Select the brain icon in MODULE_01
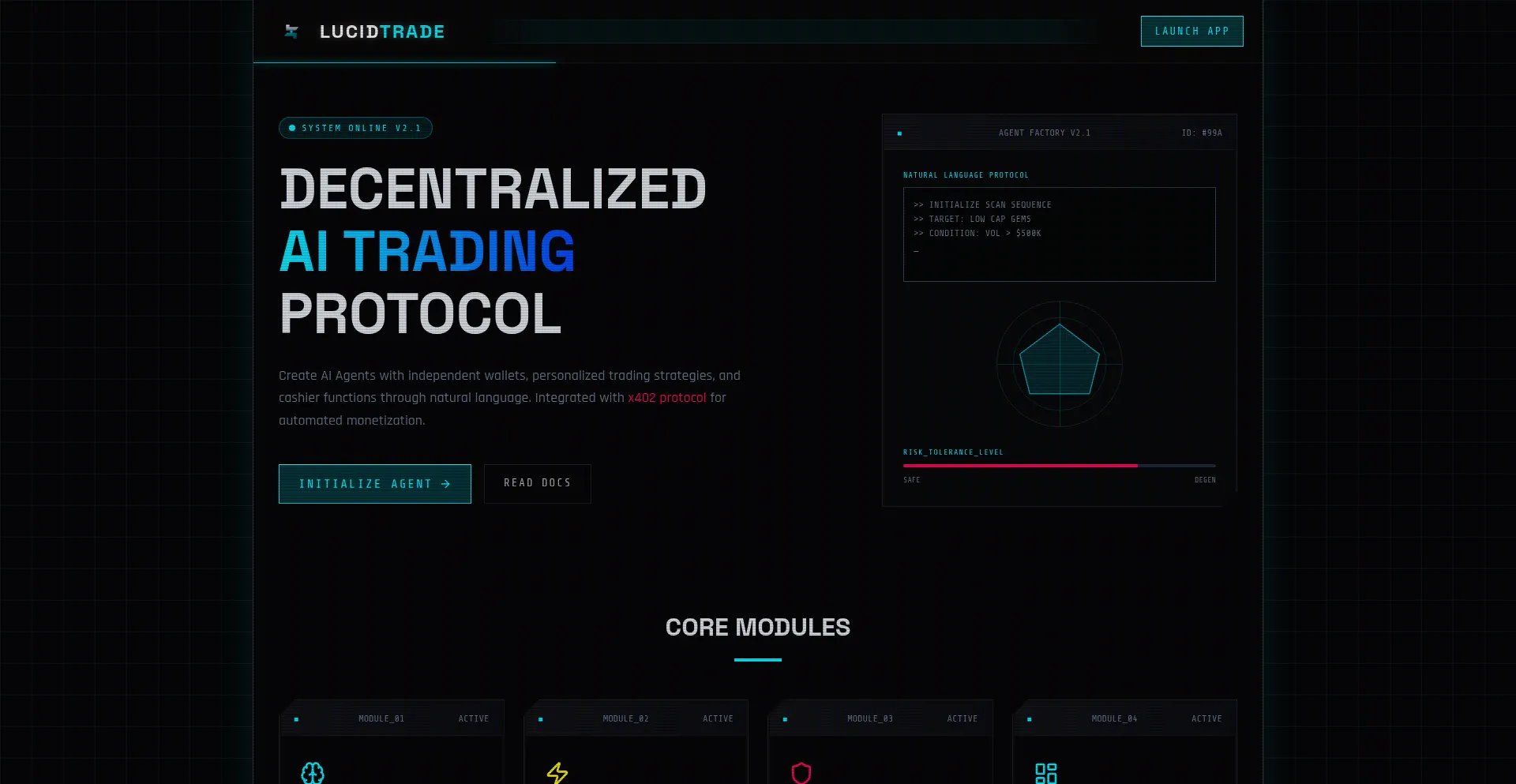This screenshot has width=1516, height=784. pos(314,774)
